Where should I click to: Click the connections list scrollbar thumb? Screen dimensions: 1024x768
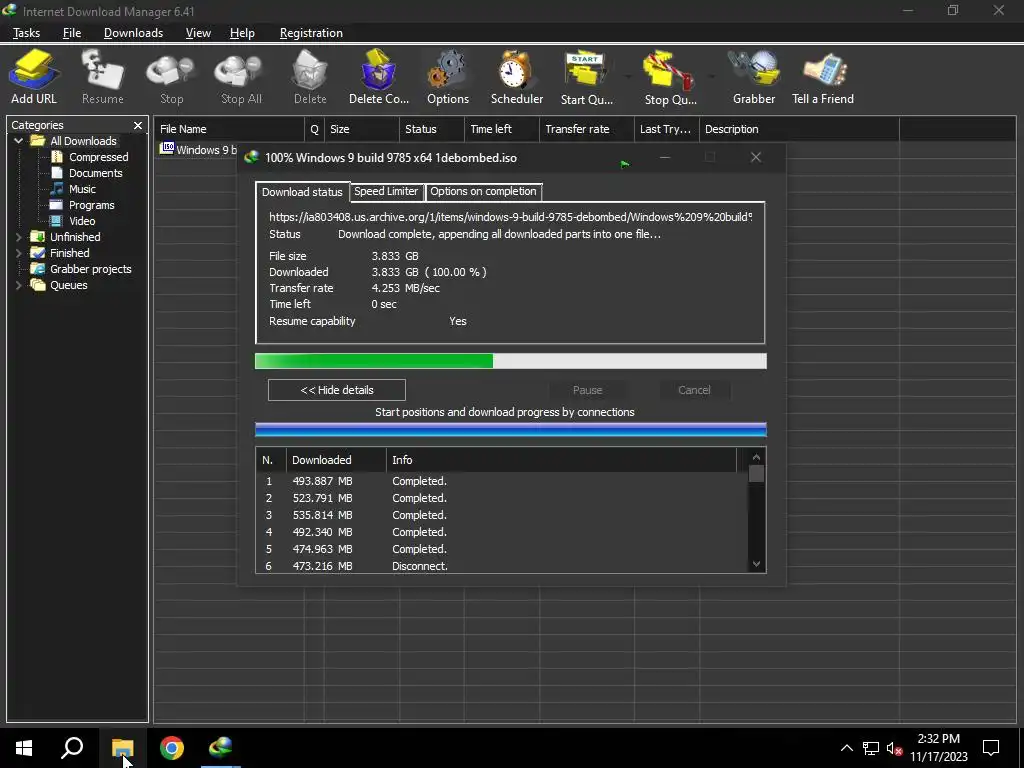[x=756, y=473]
